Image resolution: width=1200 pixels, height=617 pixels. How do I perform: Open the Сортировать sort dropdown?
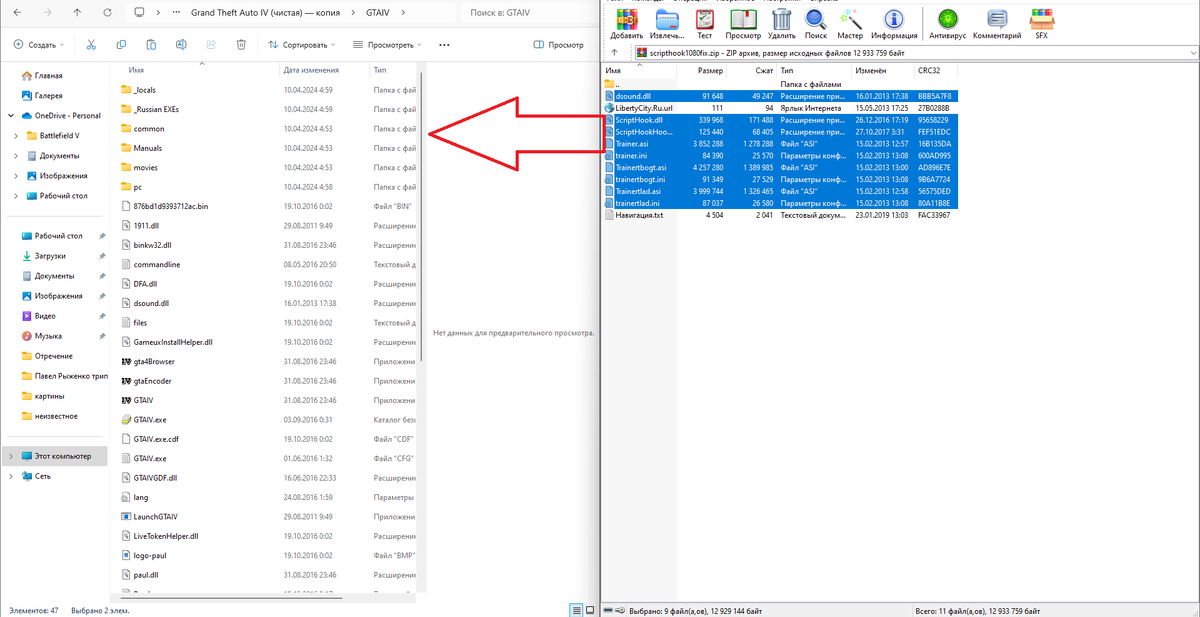click(303, 45)
